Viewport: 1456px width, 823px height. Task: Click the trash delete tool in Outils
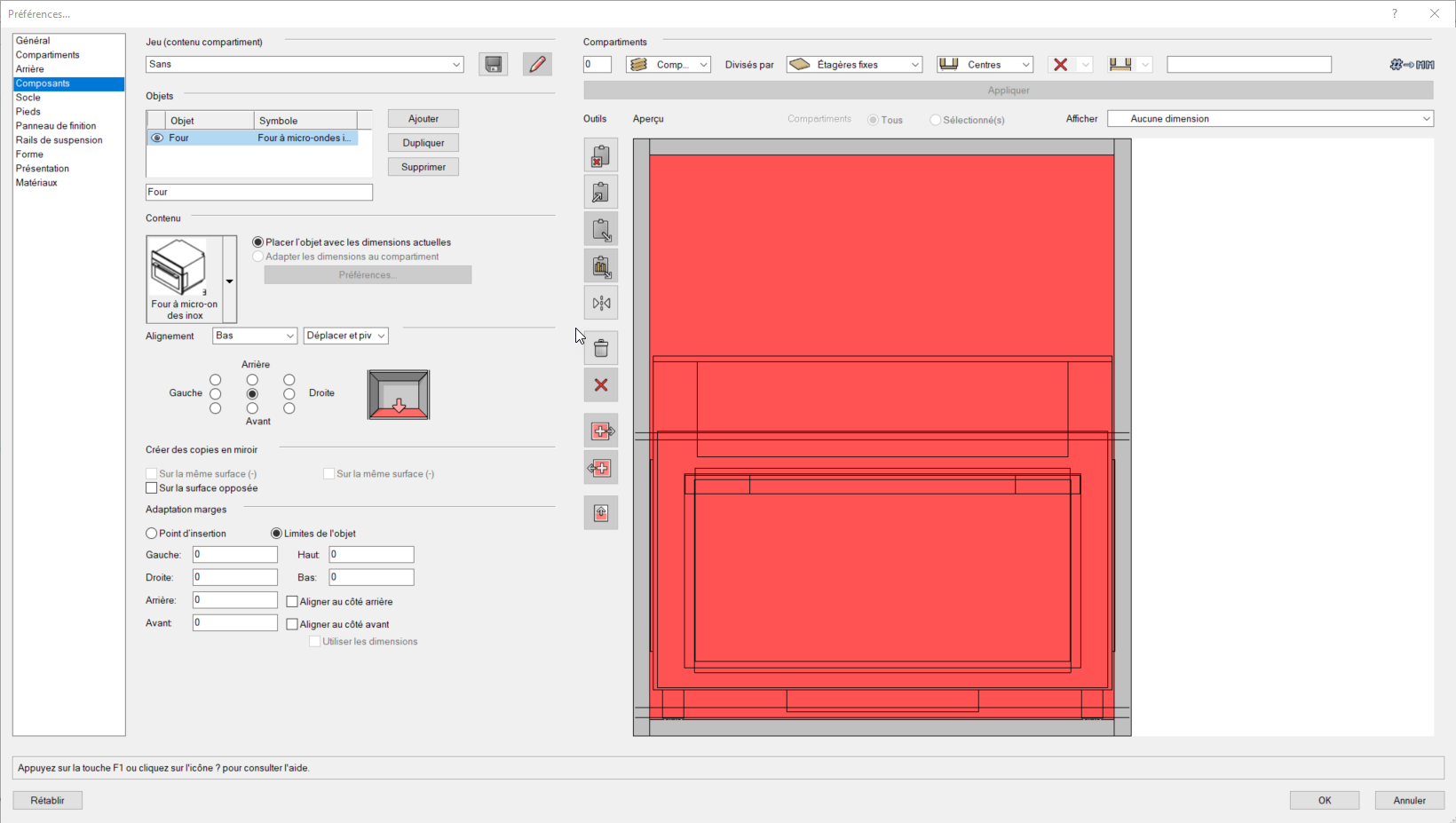coord(601,347)
